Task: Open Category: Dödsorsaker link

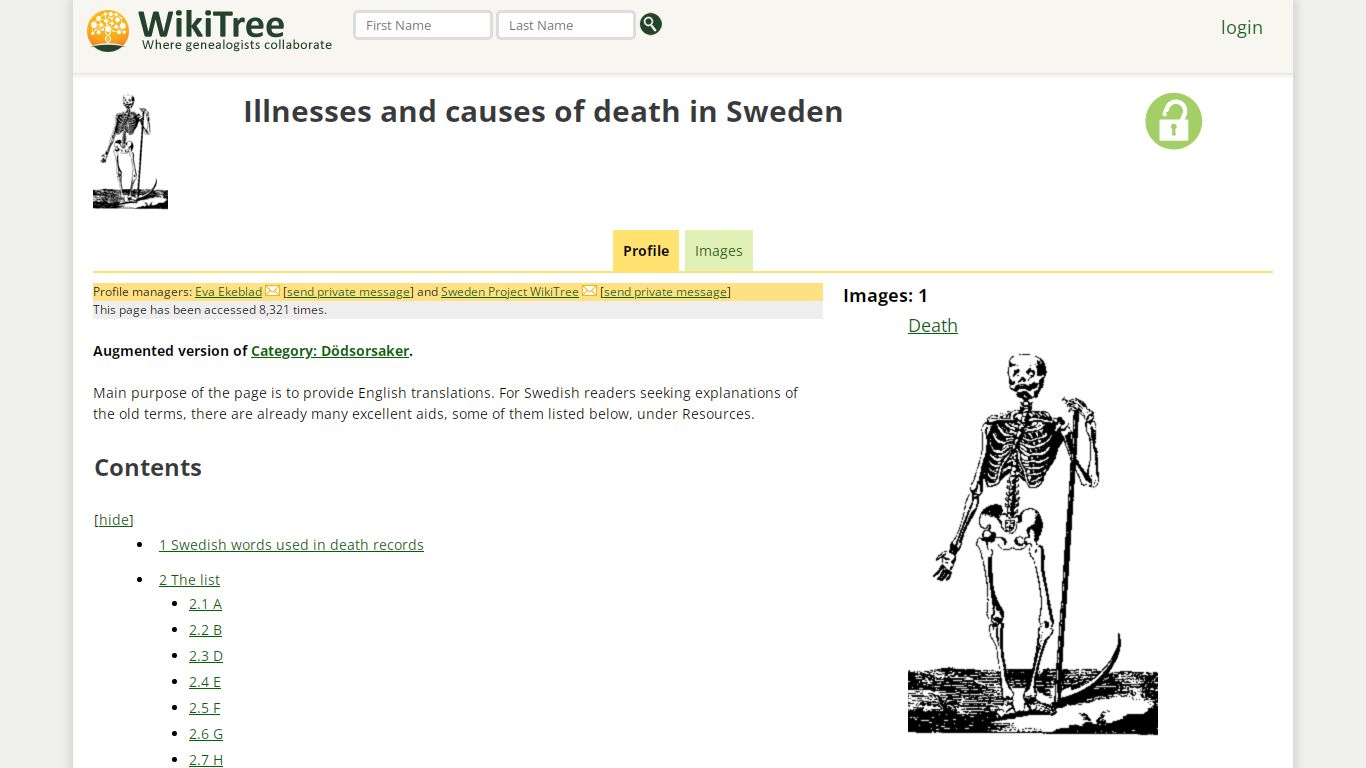Action: point(330,351)
